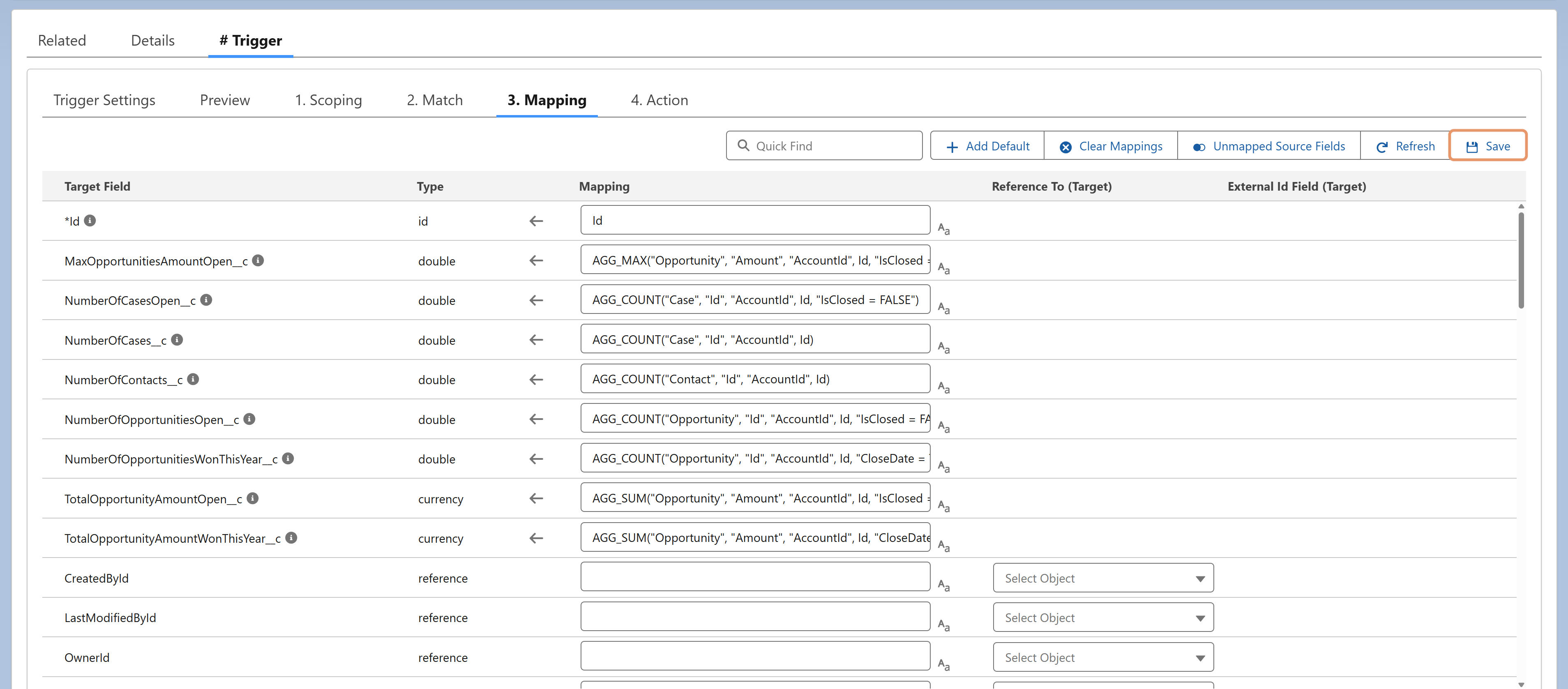Click Aa icon in NumberOfOpportunitiesWonThisYear__c row
This screenshot has width=1568, height=689.
click(x=943, y=467)
